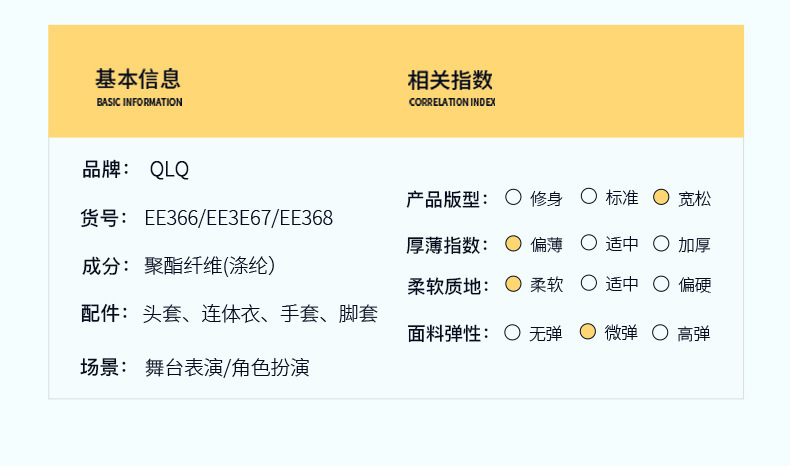Select the 加厚 radio button
790x466 pixels.
(x=661, y=243)
